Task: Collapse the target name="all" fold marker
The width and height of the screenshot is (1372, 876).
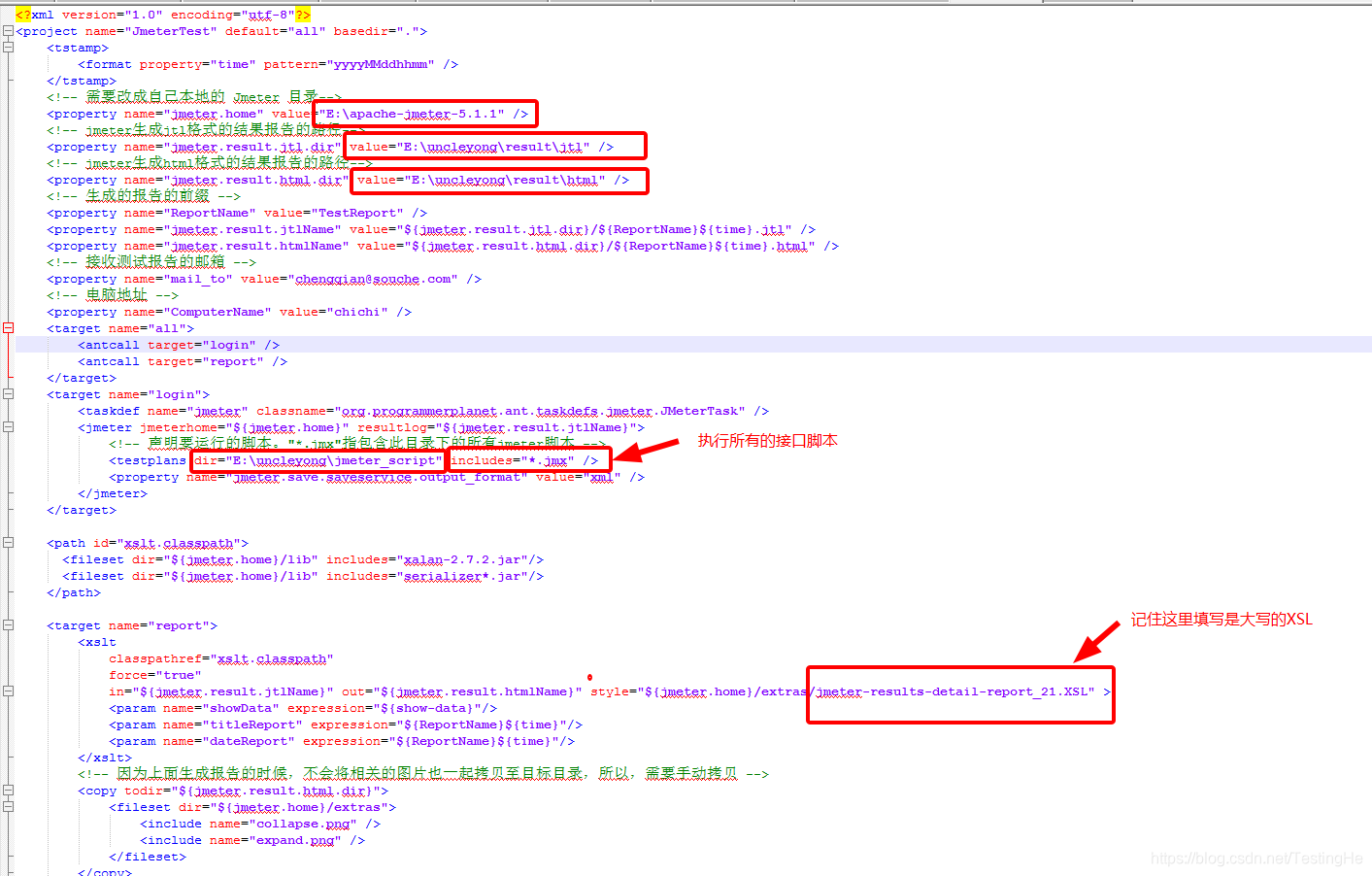Action: point(8,328)
